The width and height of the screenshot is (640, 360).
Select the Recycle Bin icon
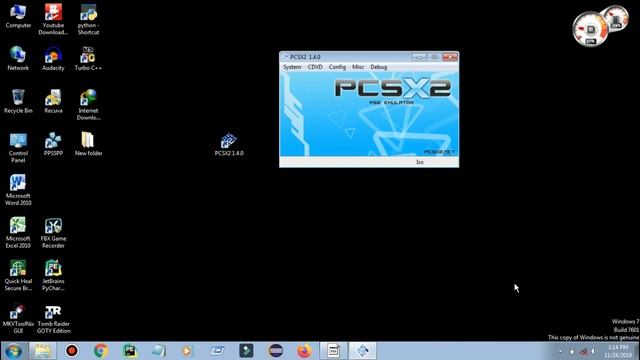(18, 102)
